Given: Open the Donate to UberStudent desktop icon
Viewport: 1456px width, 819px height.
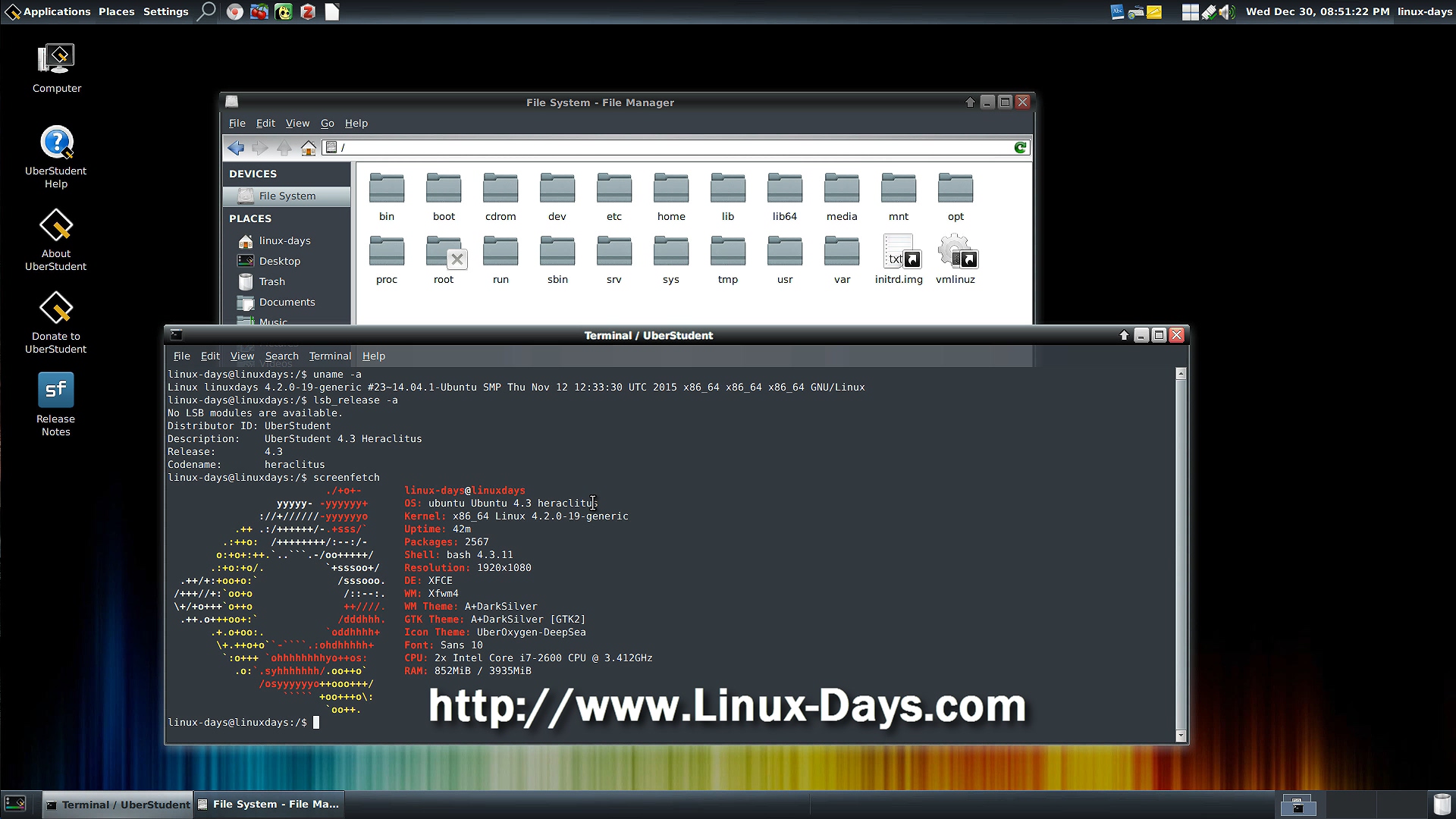Looking at the screenshot, I should pos(56,322).
